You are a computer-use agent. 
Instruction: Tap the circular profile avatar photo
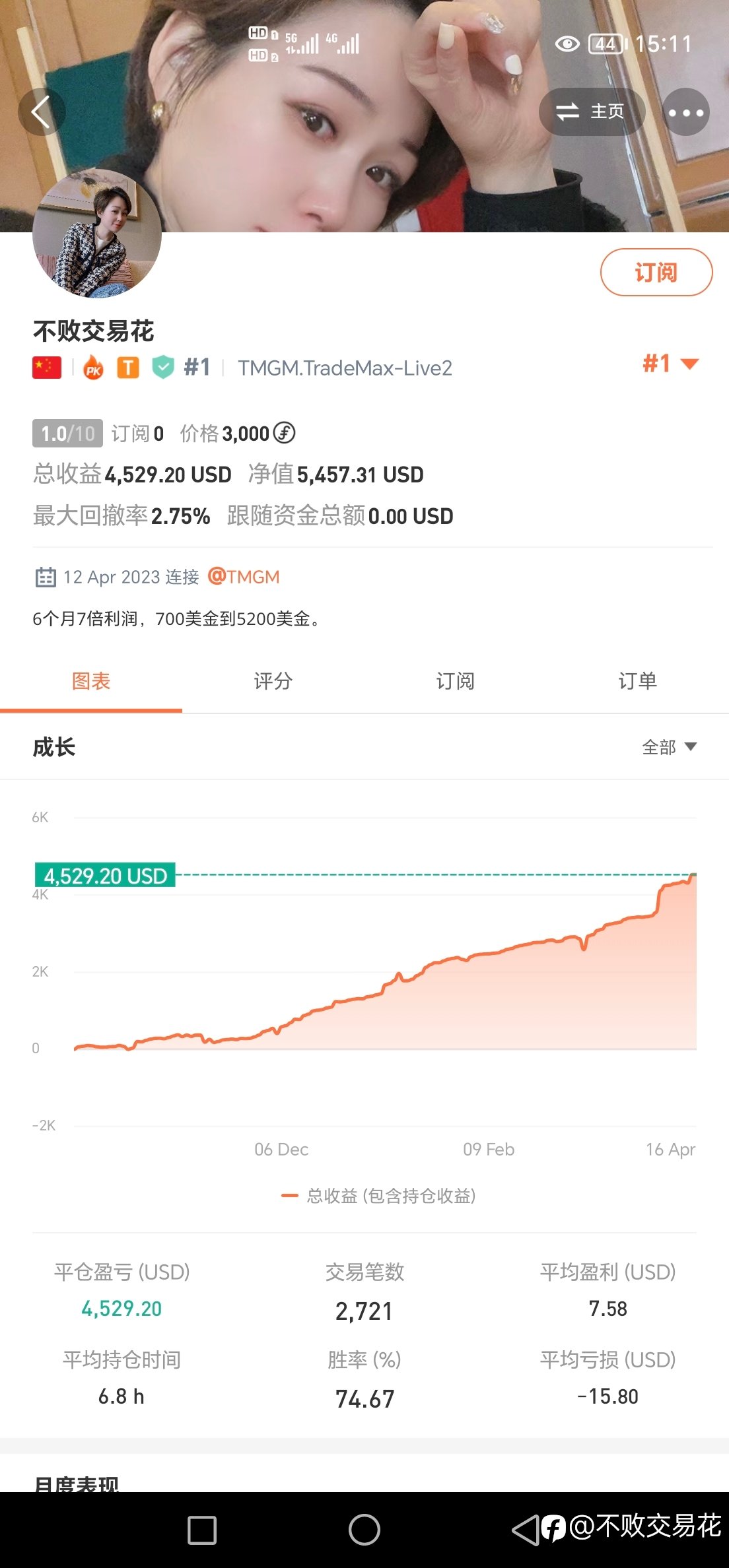pos(97,233)
